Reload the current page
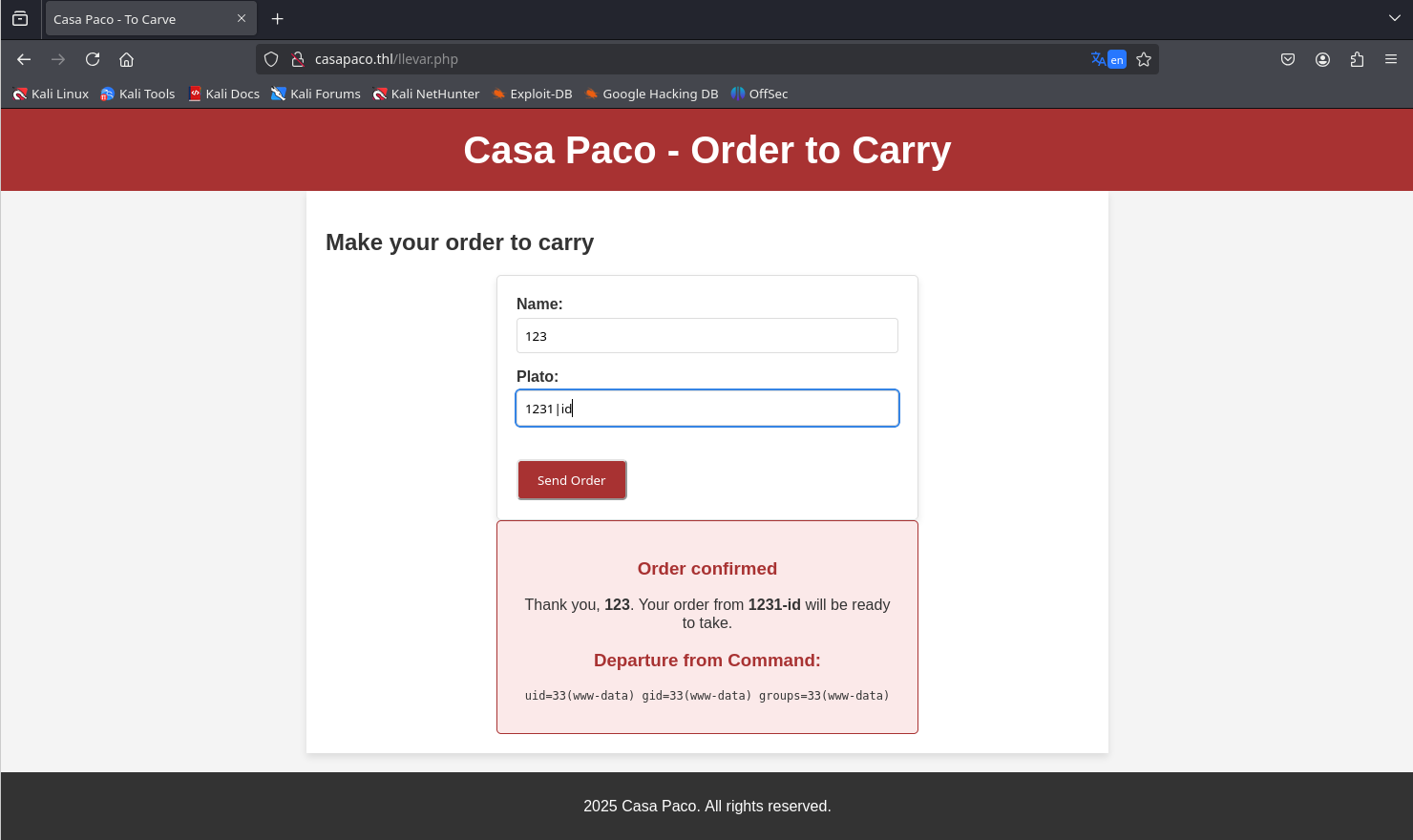This screenshot has height=840, width=1413. tap(93, 59)
